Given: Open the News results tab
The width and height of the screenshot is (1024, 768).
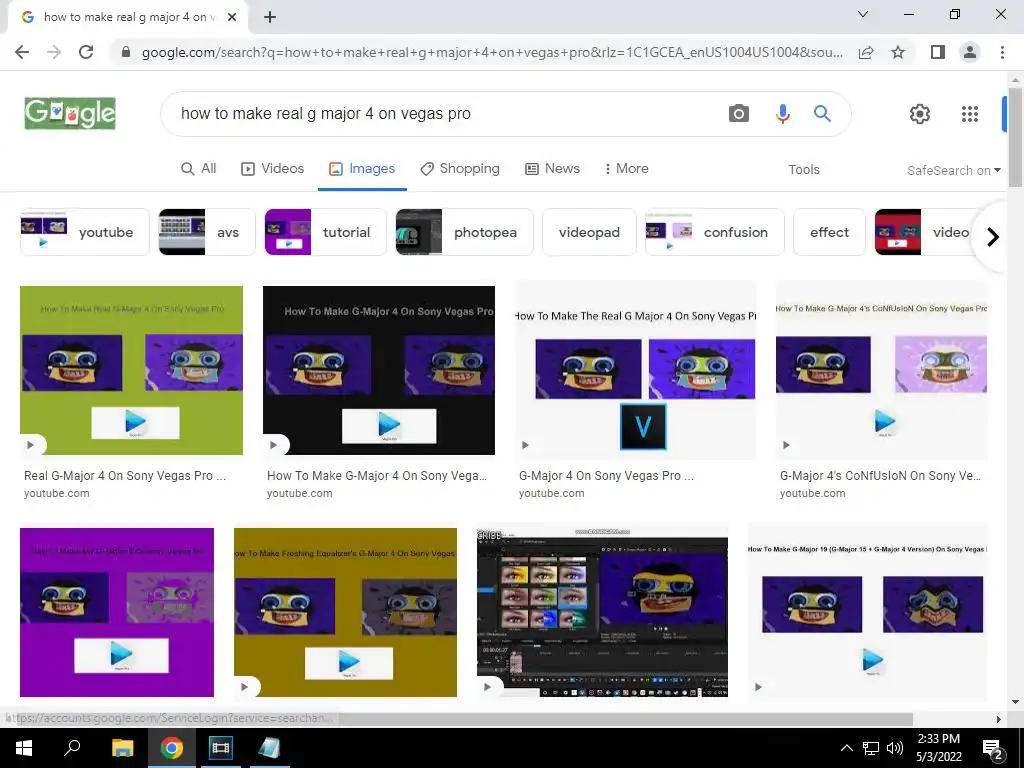Looking at the screenshot, I should (x=552, y=168).
